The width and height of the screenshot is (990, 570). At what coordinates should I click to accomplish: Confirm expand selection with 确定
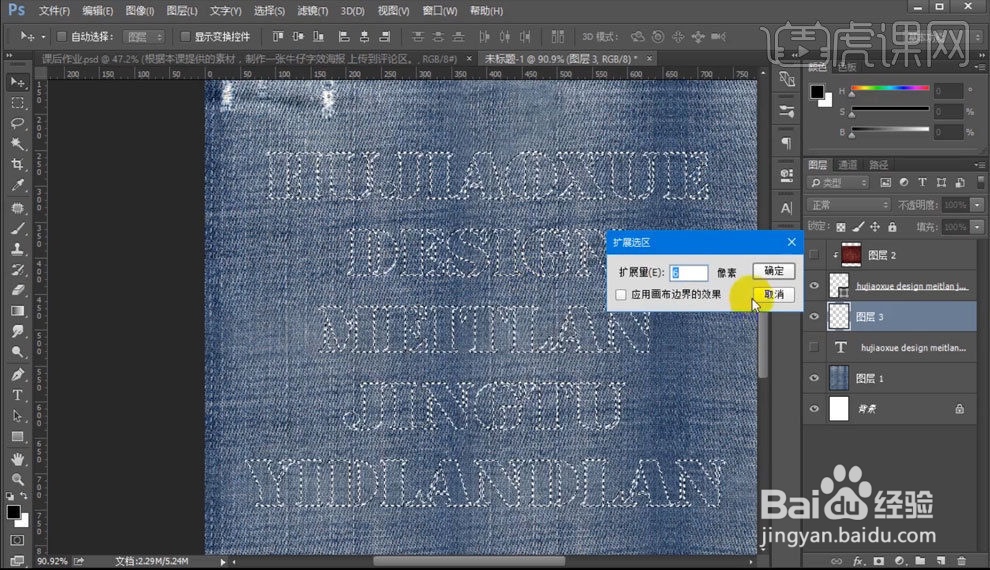773,271
